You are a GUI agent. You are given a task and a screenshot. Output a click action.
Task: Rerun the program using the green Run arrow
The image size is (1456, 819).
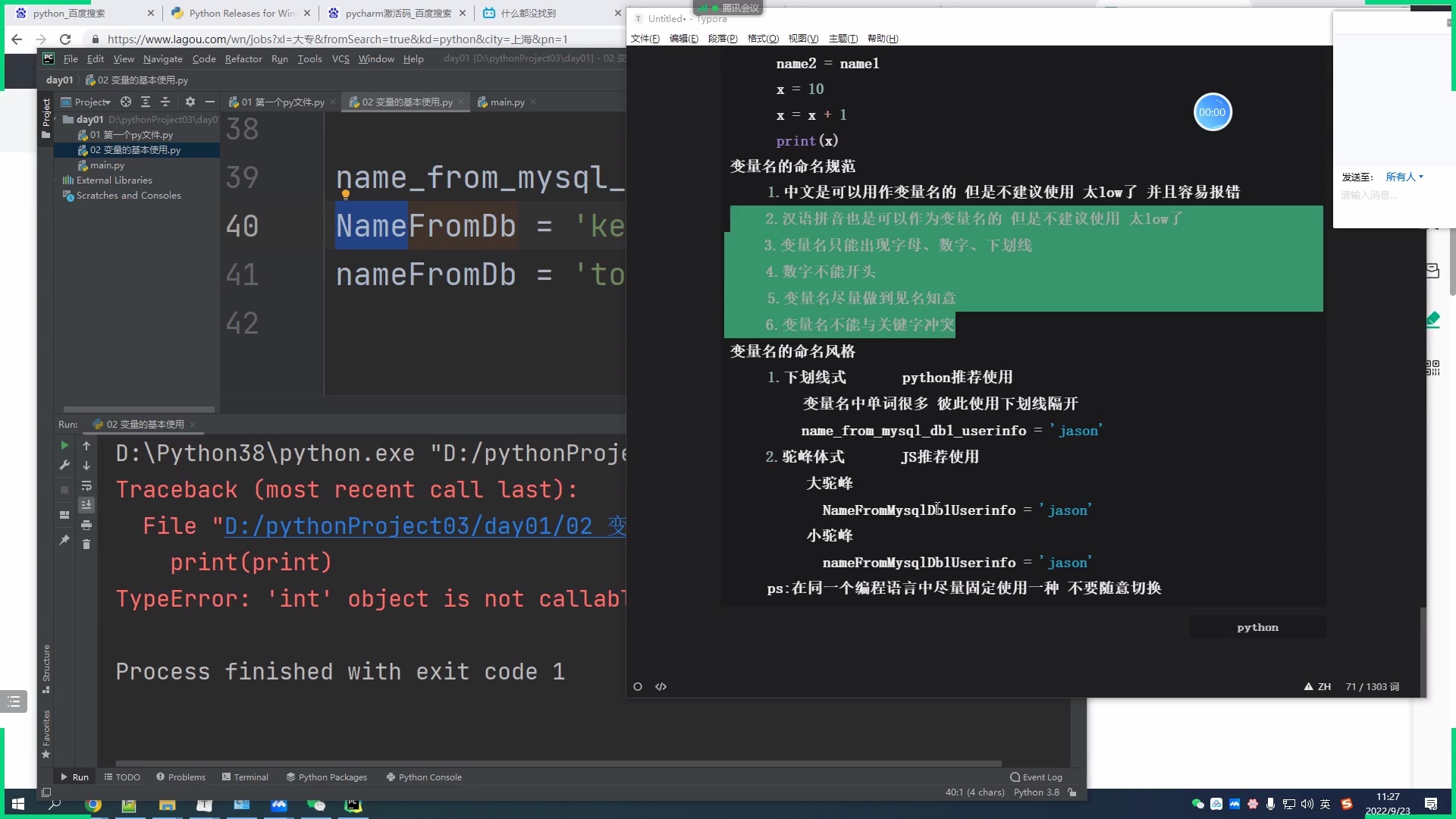click(64, 446)
